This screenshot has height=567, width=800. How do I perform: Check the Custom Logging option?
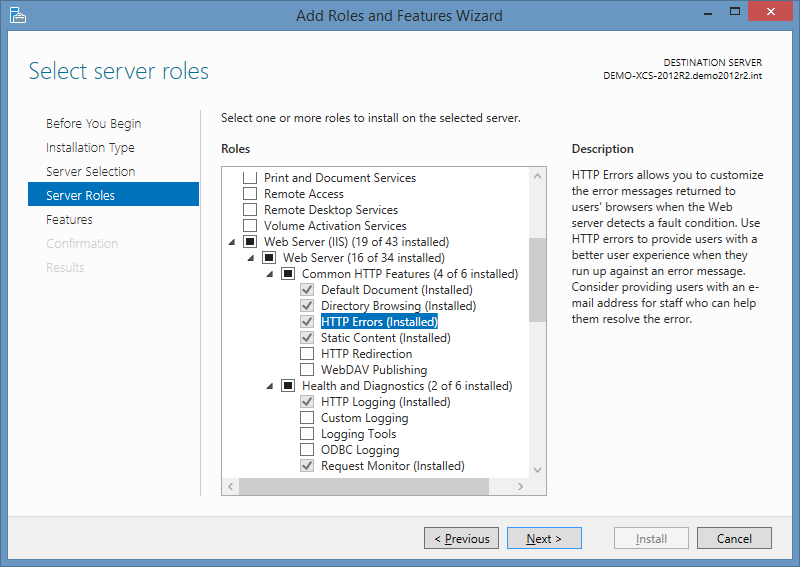pyautogui.click(x=307, y=417)
